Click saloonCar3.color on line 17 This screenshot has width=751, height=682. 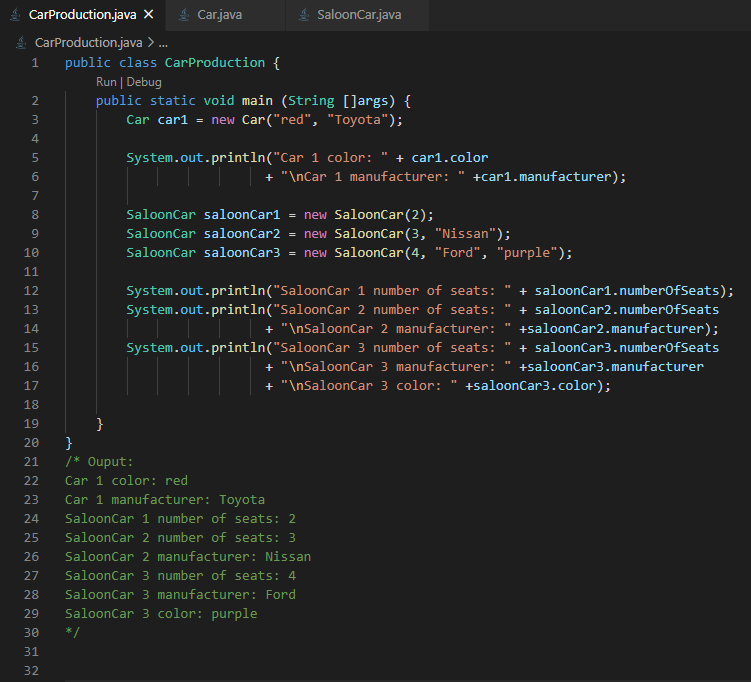pos(535,386)
